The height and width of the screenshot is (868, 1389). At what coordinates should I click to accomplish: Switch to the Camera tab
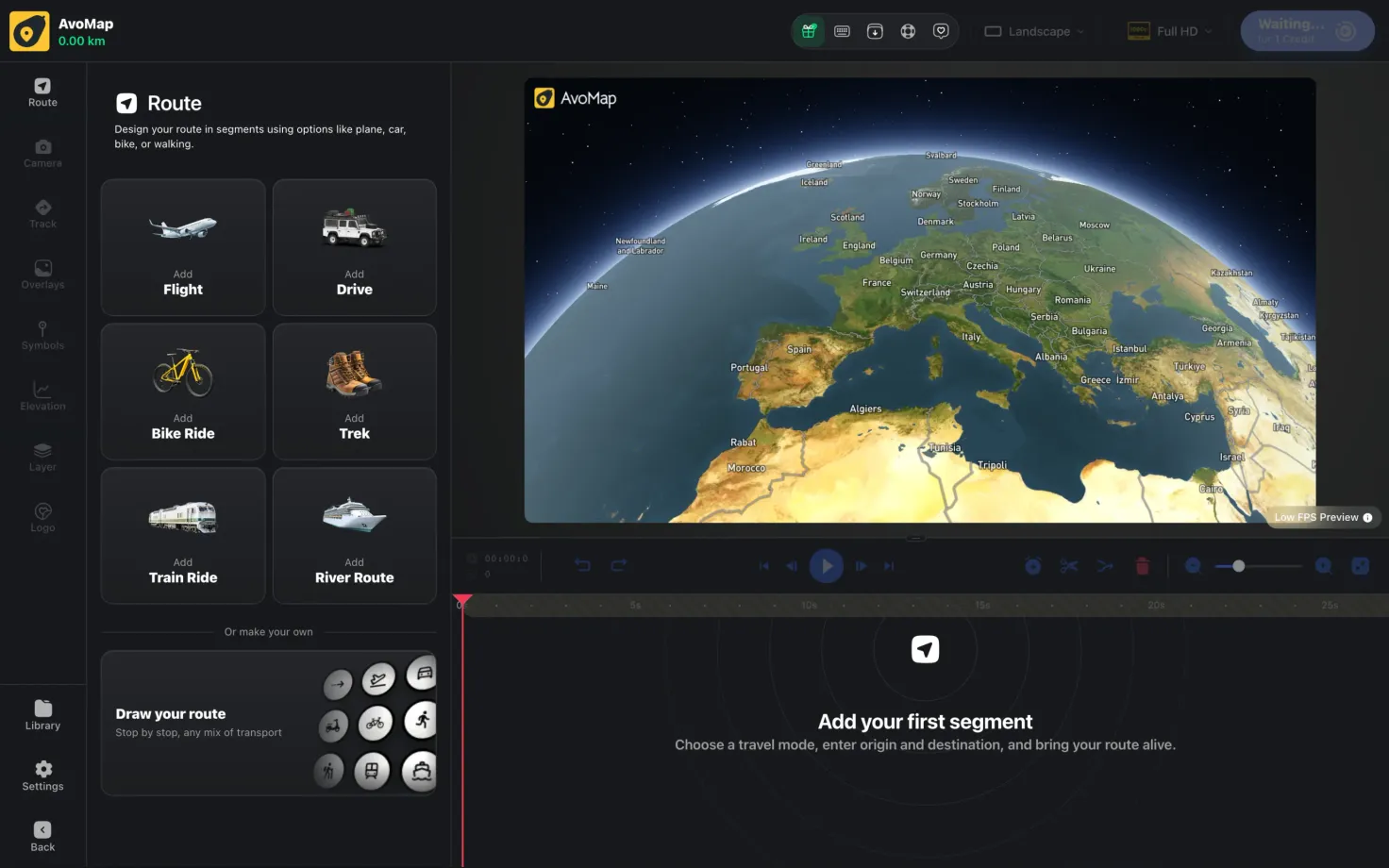(x=42, y=153)
